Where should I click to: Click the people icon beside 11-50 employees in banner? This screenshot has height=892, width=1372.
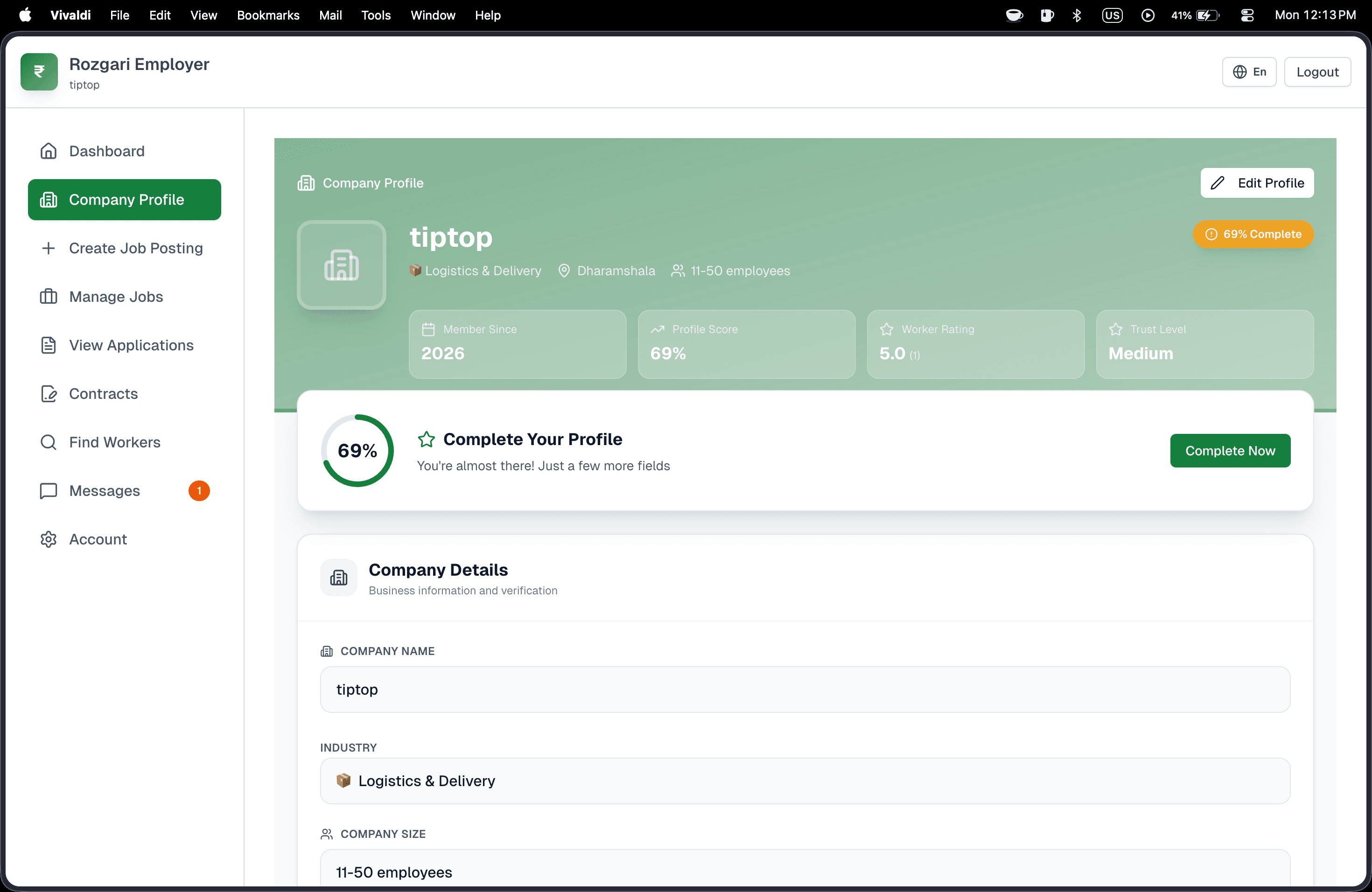(678, 271)
